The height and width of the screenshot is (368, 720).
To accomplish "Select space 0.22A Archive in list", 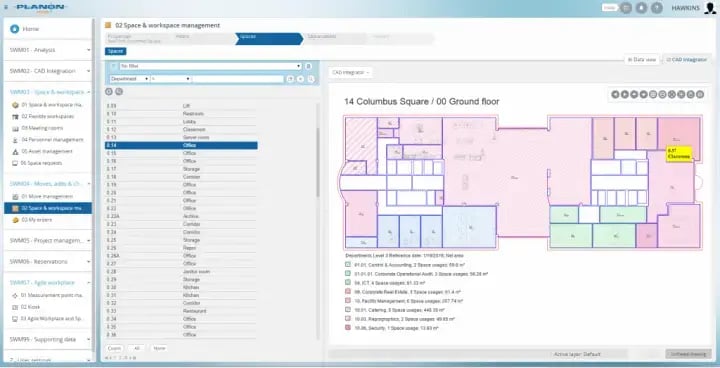I will pos(181,216).
